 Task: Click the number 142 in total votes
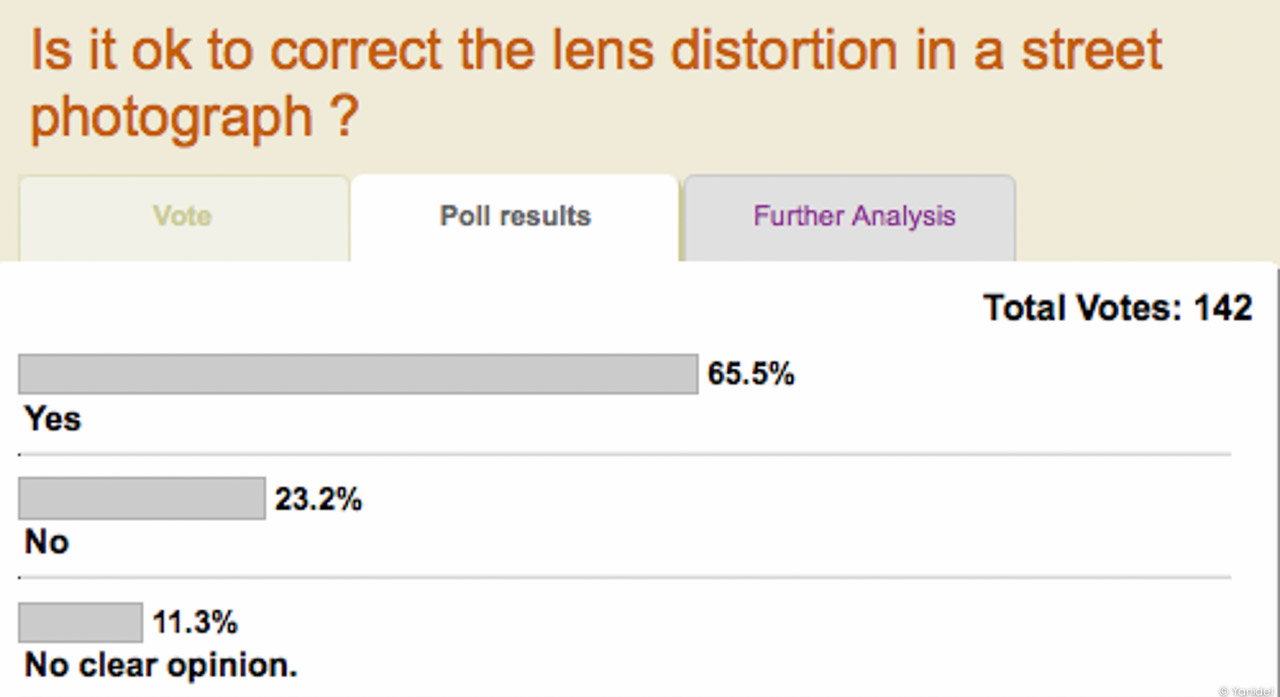coord(1223,308)
